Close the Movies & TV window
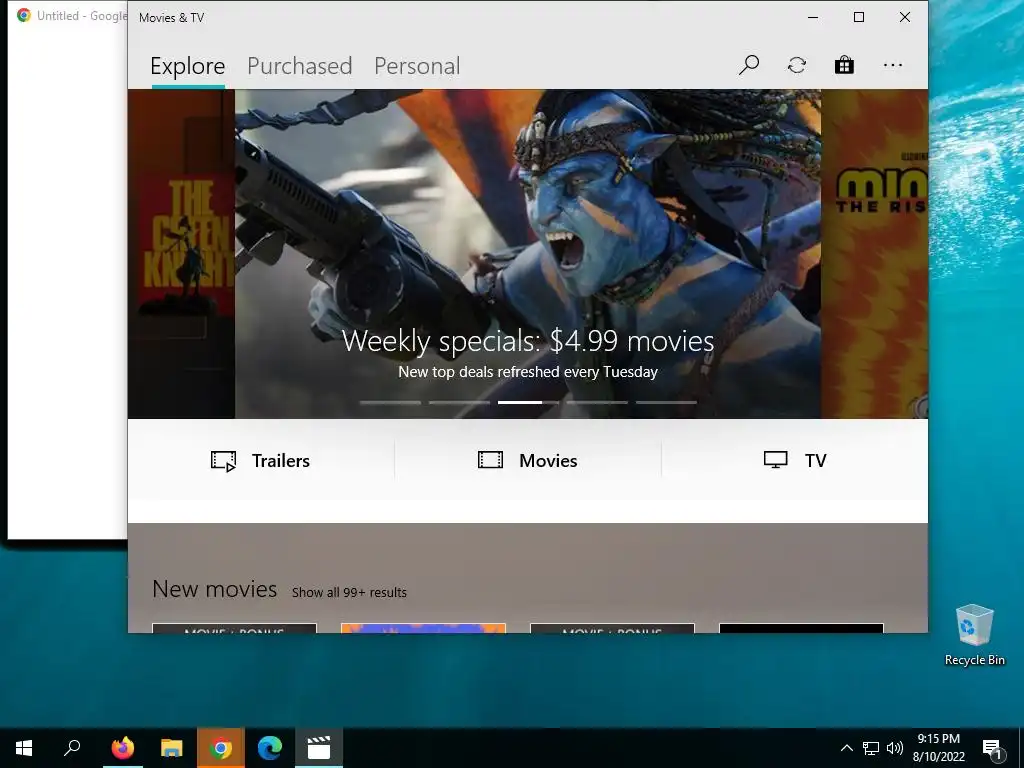This screenshot has width=1024, height=768. click(904, 17)
